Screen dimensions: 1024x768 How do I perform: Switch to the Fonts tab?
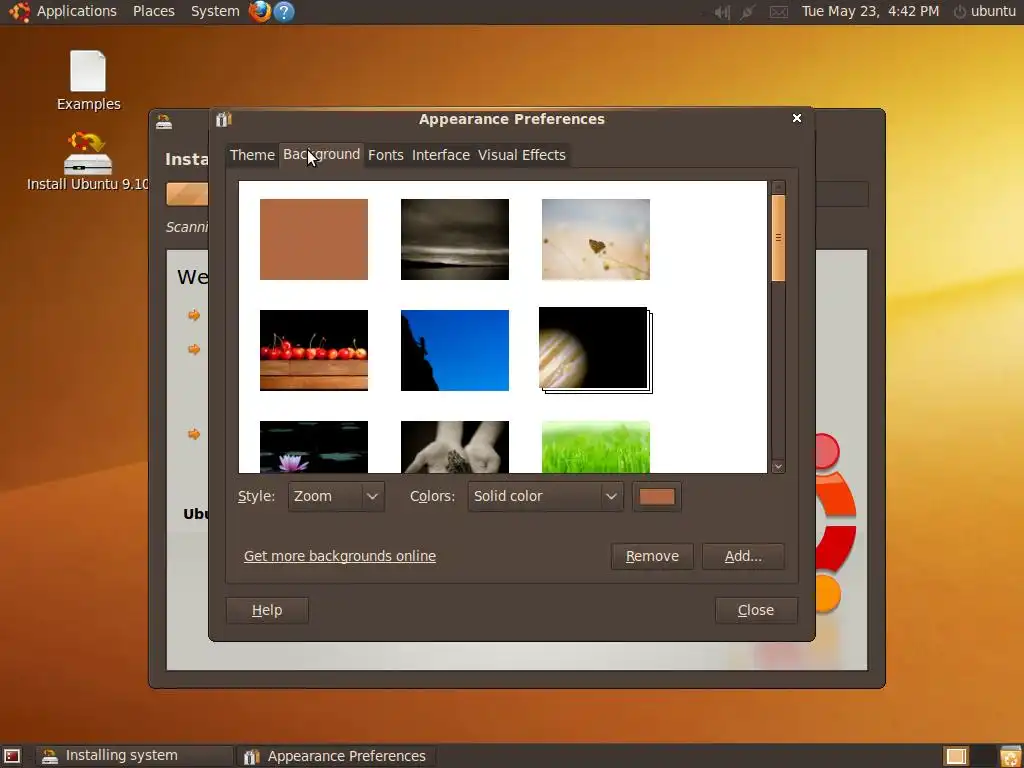coord(385,155)
